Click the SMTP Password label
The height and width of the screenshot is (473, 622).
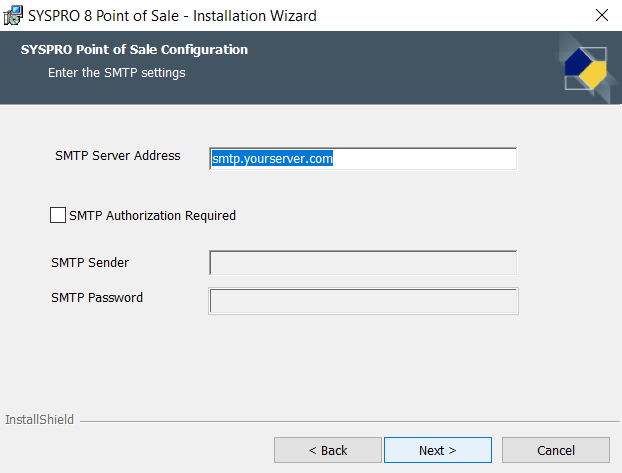point(97,298)
